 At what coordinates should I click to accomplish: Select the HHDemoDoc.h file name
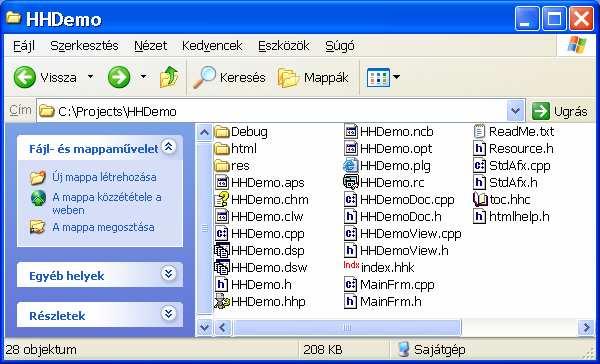click(401, 217)
